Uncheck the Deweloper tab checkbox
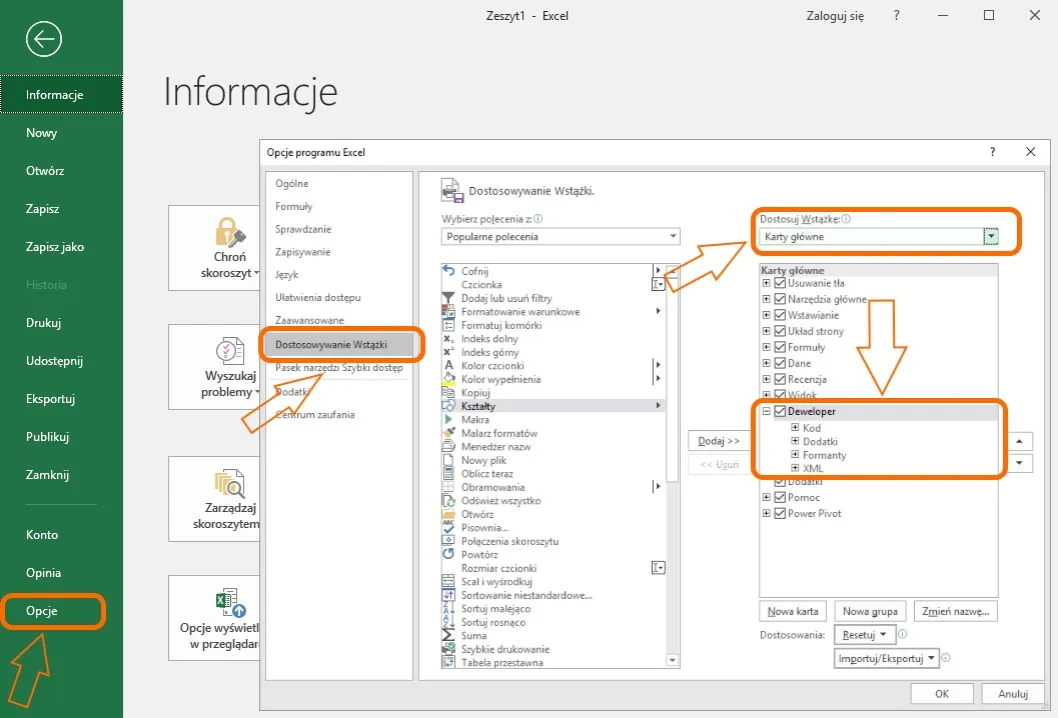The height and width of the screenshot is (718, 1058). pyautogui.click(x=780, y=412)
